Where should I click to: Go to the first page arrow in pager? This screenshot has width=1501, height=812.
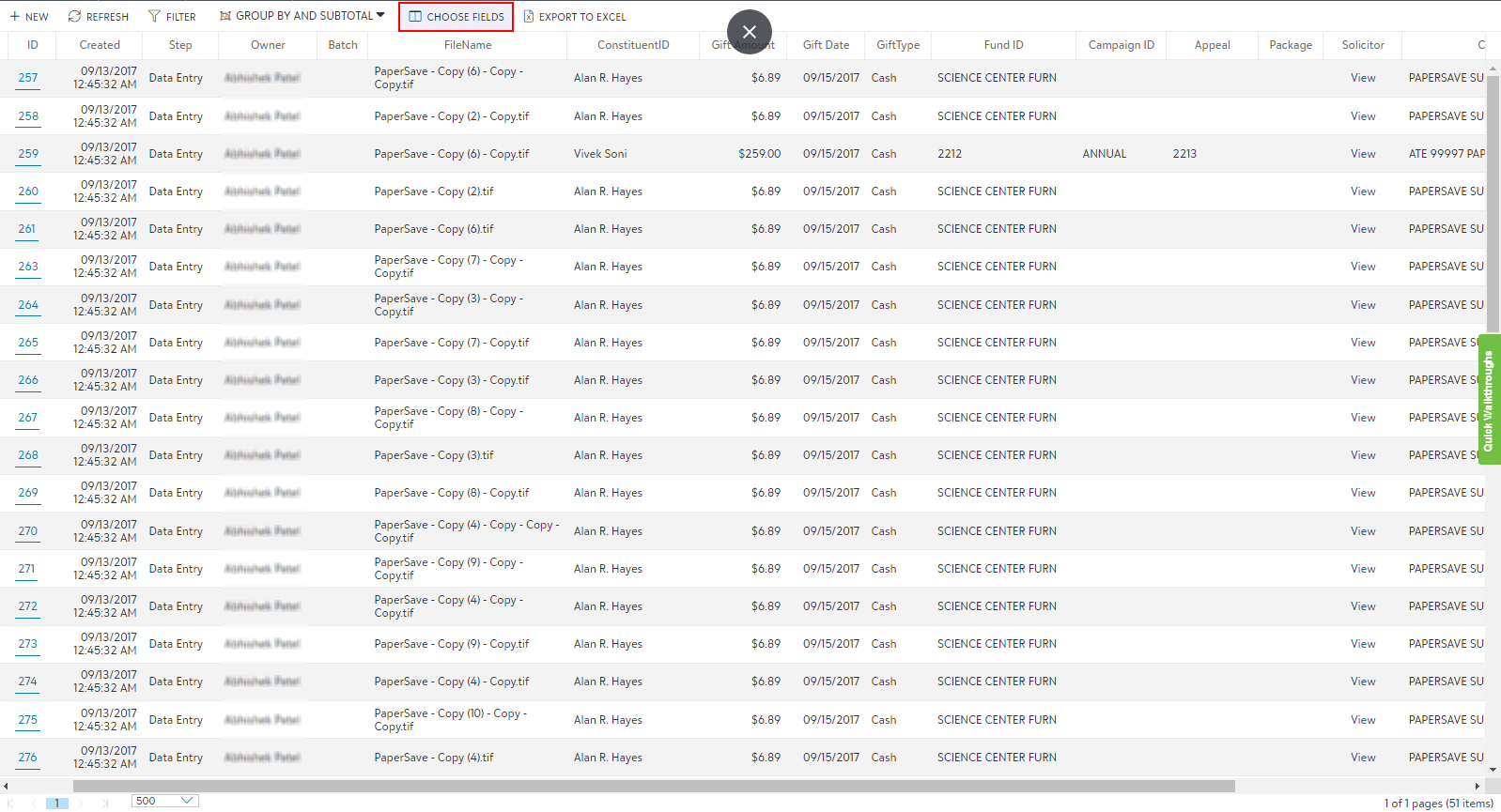tap(11, 803)
